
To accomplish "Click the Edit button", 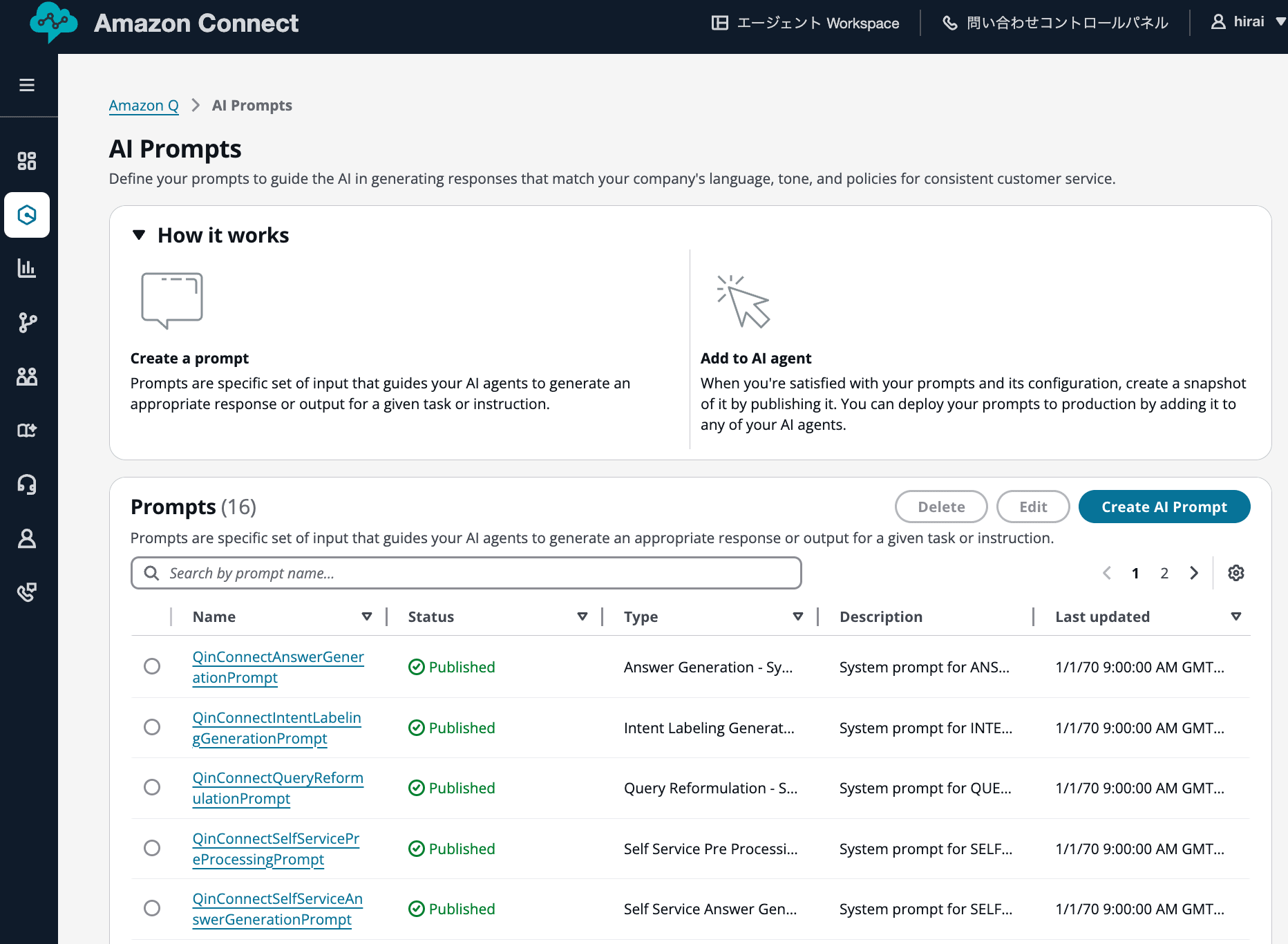I will coord(1033,507).
